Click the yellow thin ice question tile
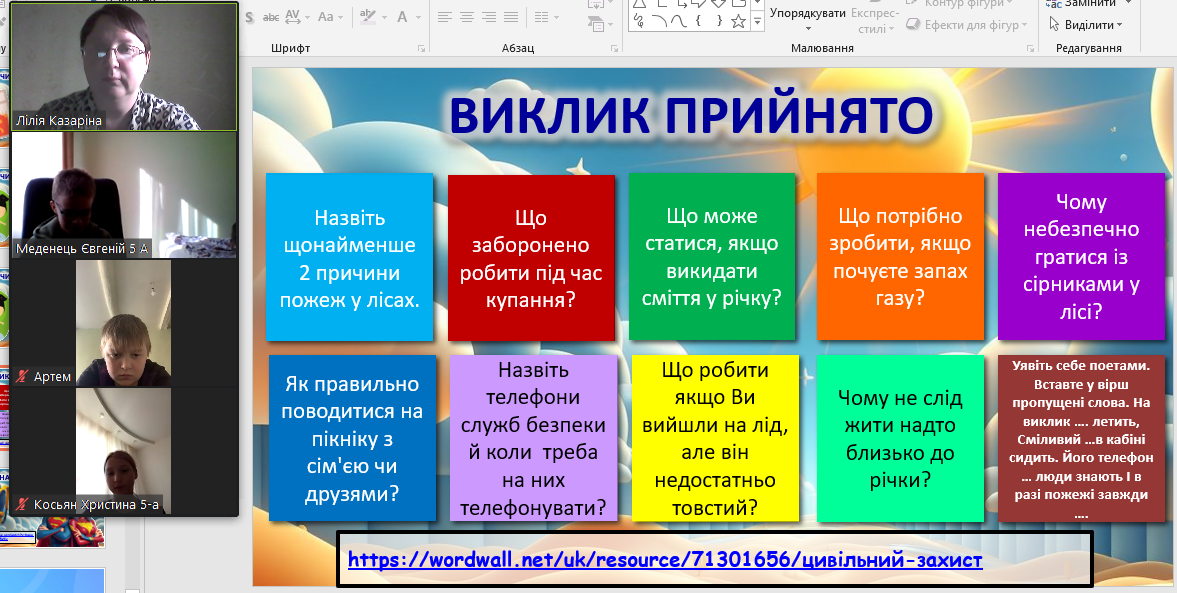 pyautogui.click(x=715, y=438)
